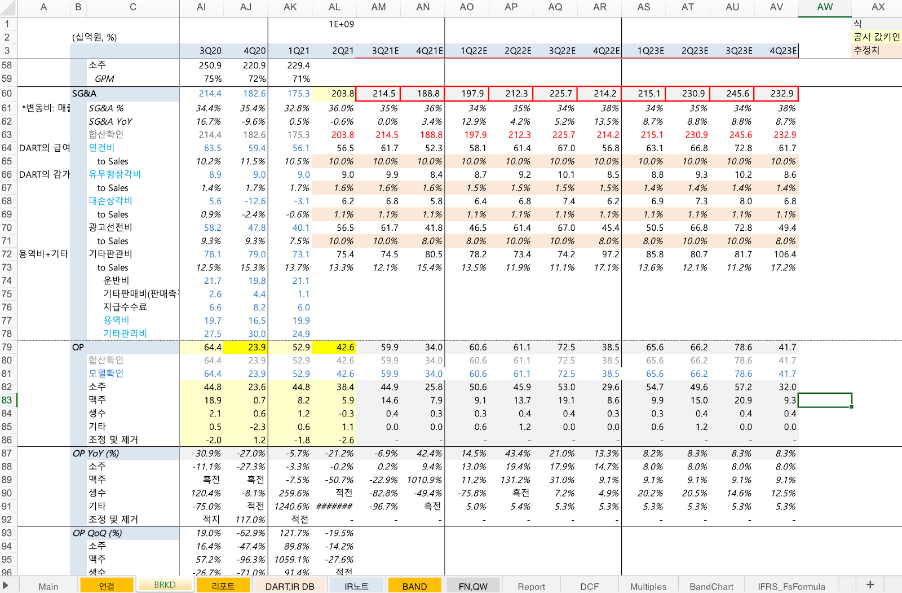The height and width of the screenshot is (593, 902).
Task: Click the 모델확인 label cell
Action: pos(133,373)
